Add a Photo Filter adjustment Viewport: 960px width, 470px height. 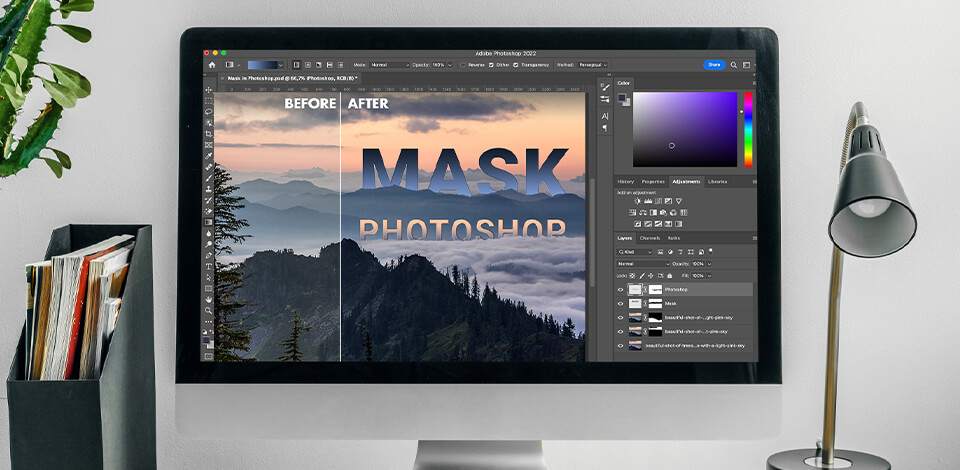click(663, 213)
